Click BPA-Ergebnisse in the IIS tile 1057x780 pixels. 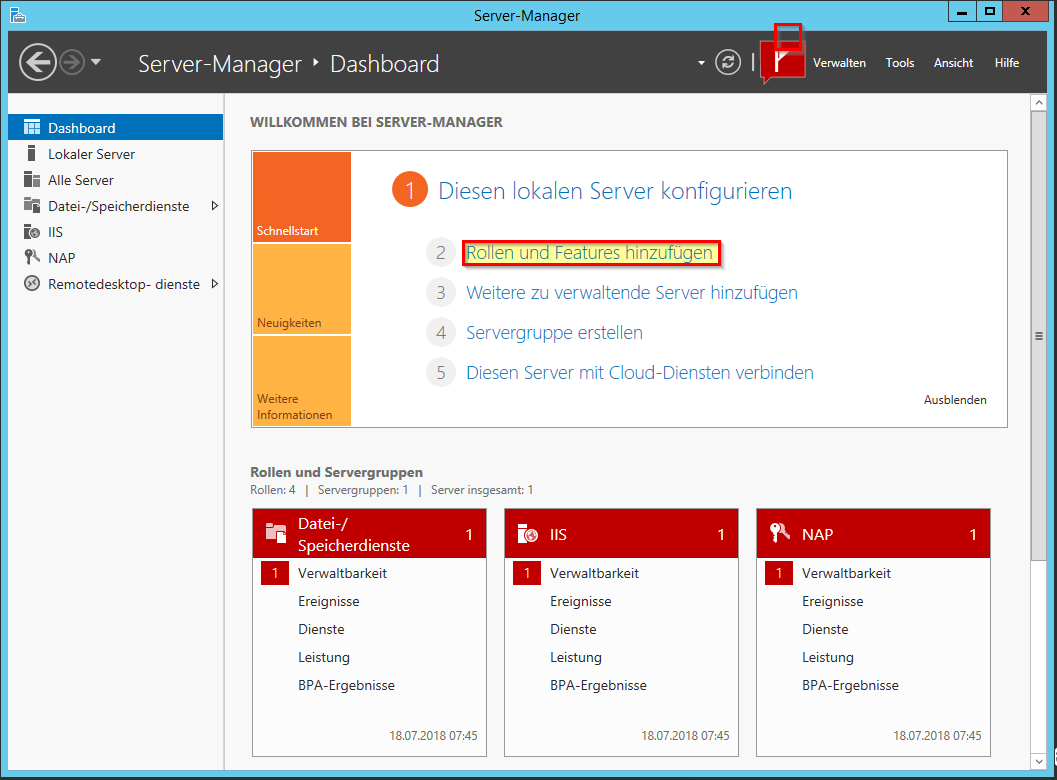599,685
